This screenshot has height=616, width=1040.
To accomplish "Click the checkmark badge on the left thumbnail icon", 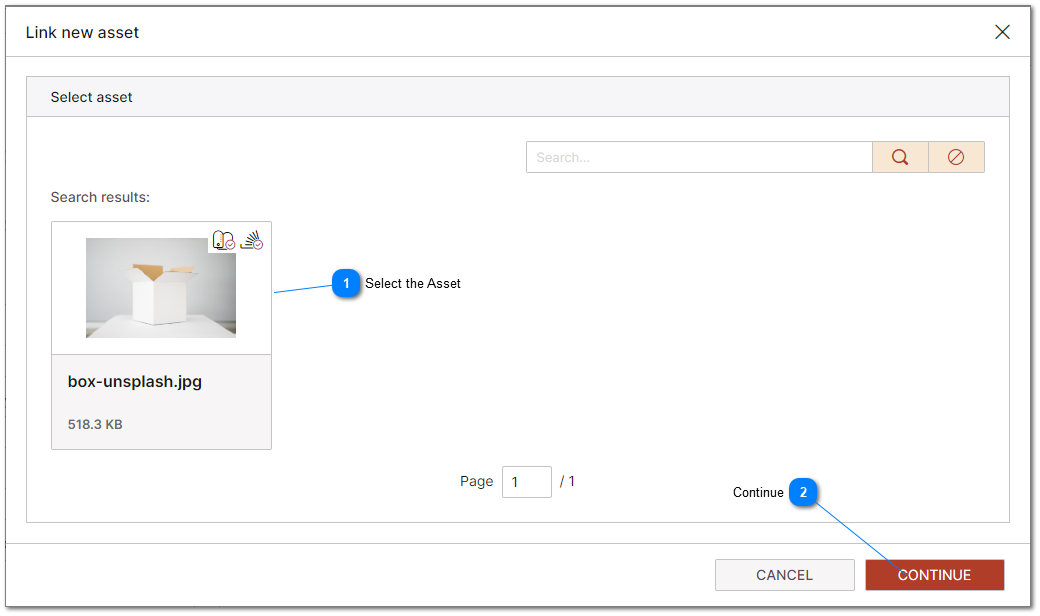I will 230,244.
